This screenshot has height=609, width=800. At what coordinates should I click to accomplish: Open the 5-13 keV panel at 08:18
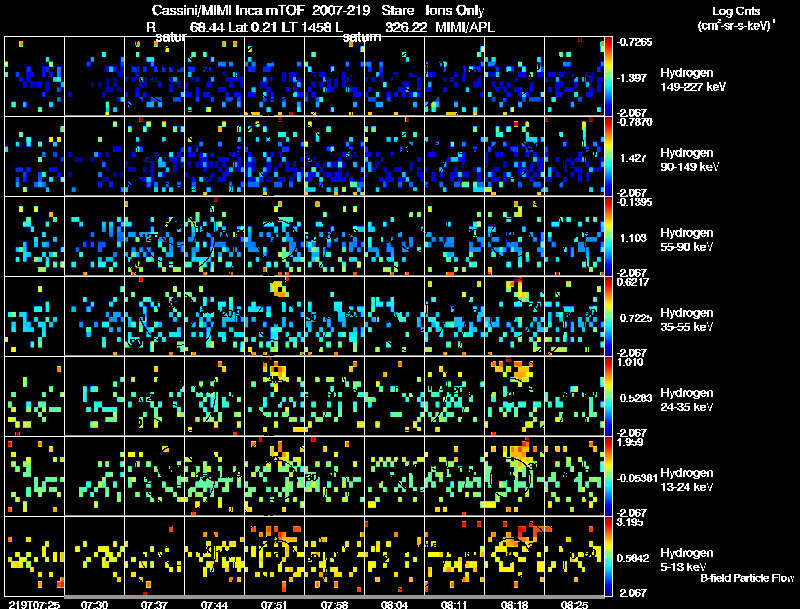514,556
